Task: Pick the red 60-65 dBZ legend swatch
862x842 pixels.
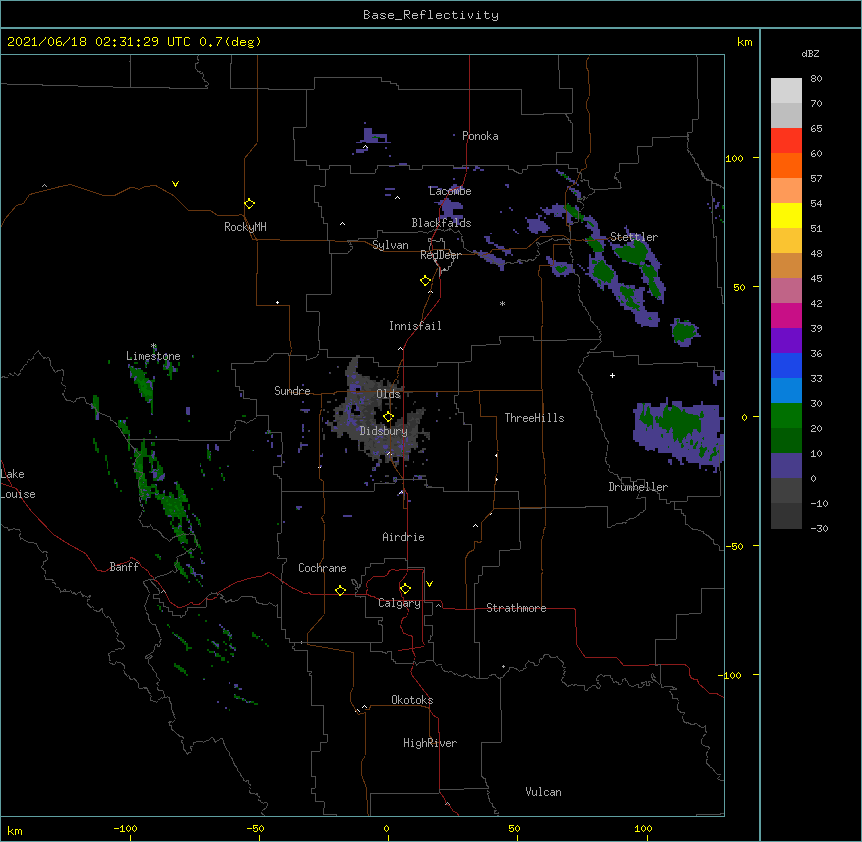Action: pyautogui.click(x=786, y=141)
